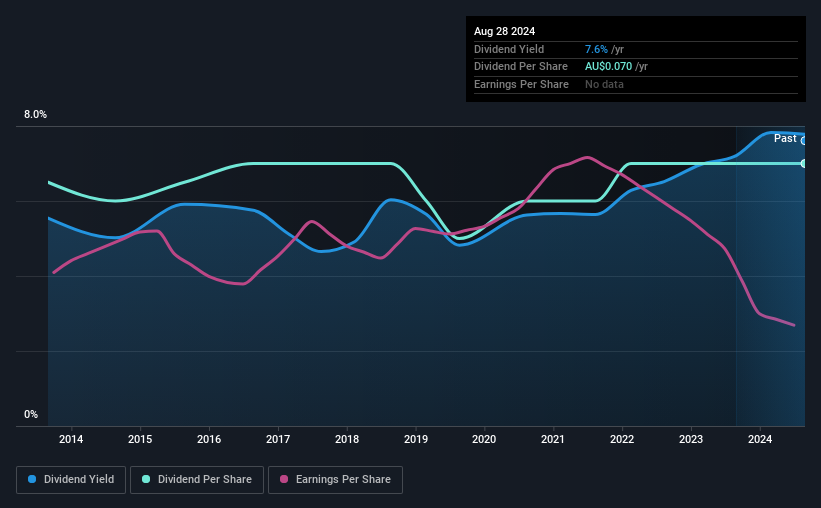
Task: Click the 2017 x-axis label
Action: pyautogui.click(x=278, y=439)
